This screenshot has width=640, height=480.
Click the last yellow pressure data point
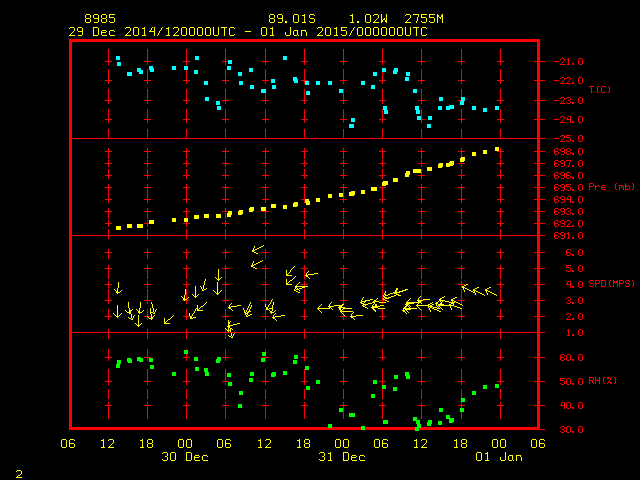(x=497, y=149)
